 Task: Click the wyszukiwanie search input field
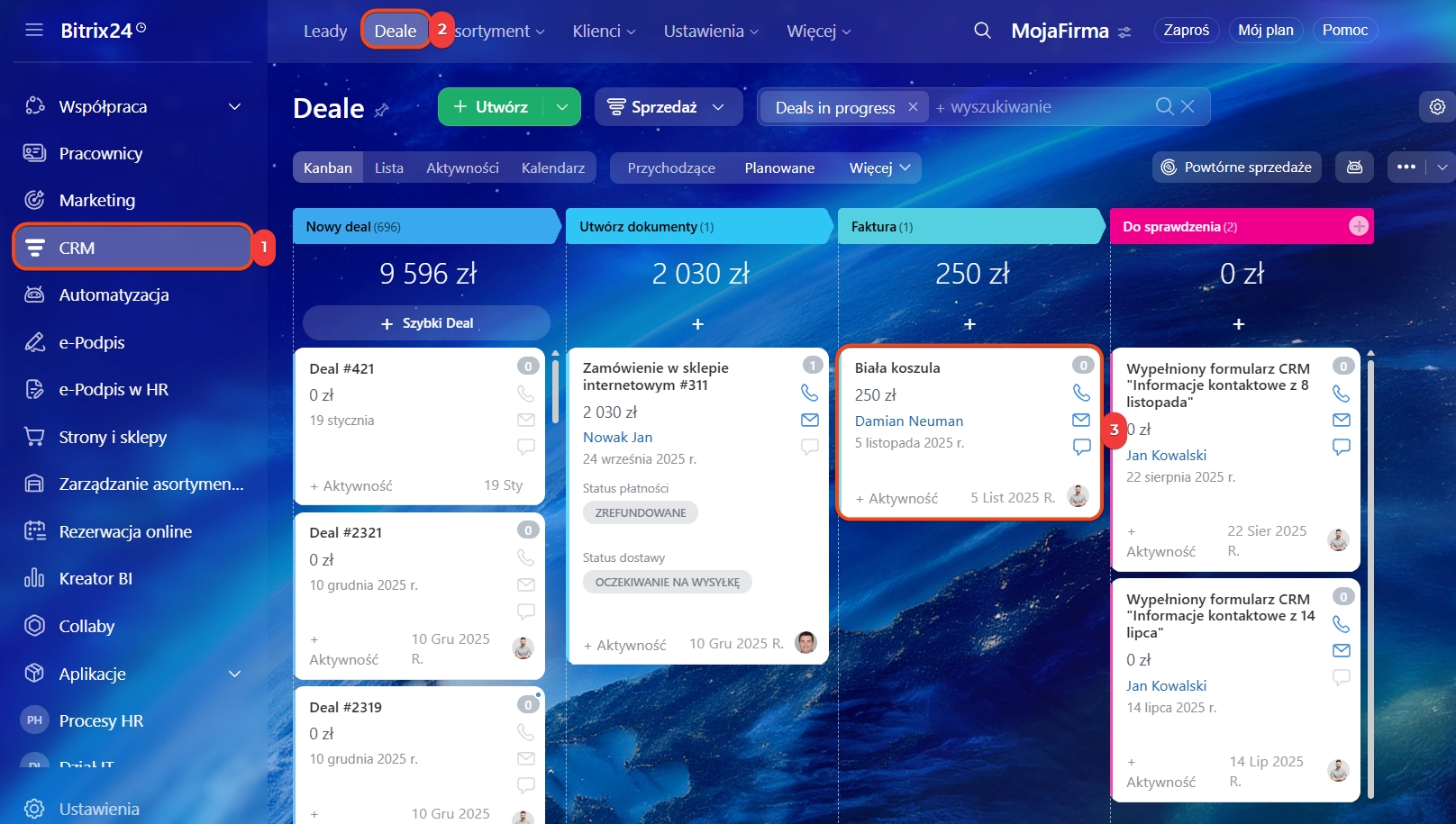click(1045, 107)
